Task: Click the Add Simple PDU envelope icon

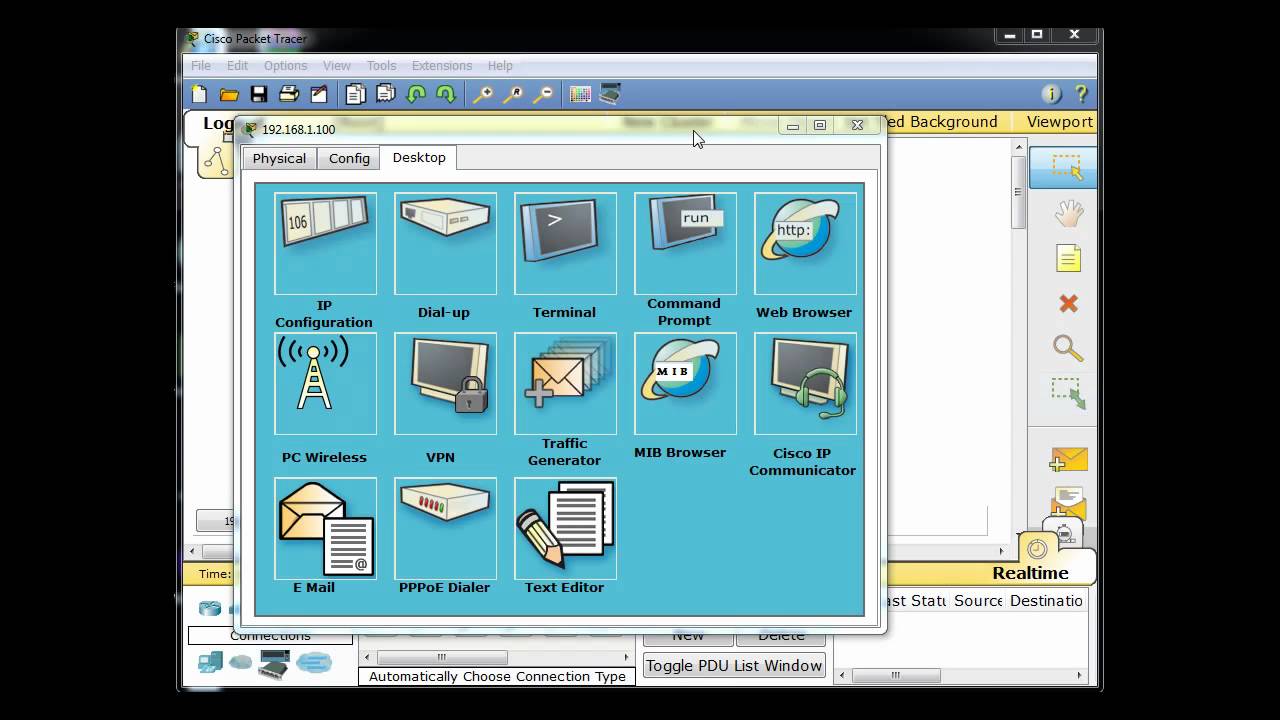Action: coord(1068,459)
